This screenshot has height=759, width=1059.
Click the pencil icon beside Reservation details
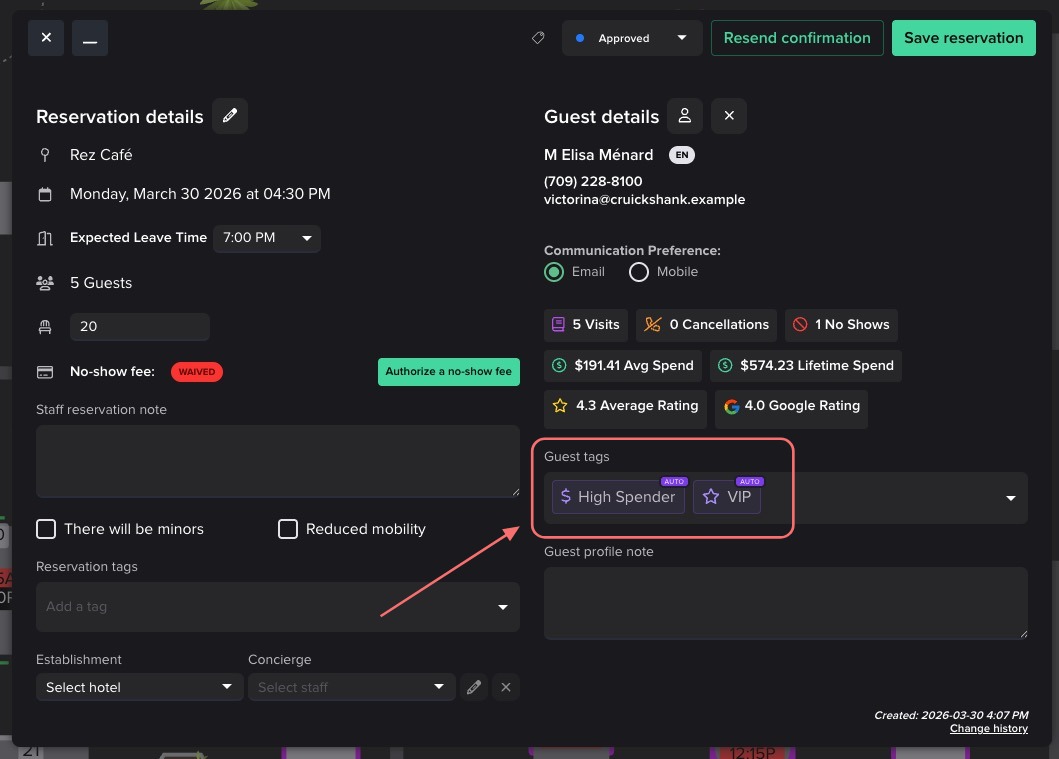click(230, 116)
